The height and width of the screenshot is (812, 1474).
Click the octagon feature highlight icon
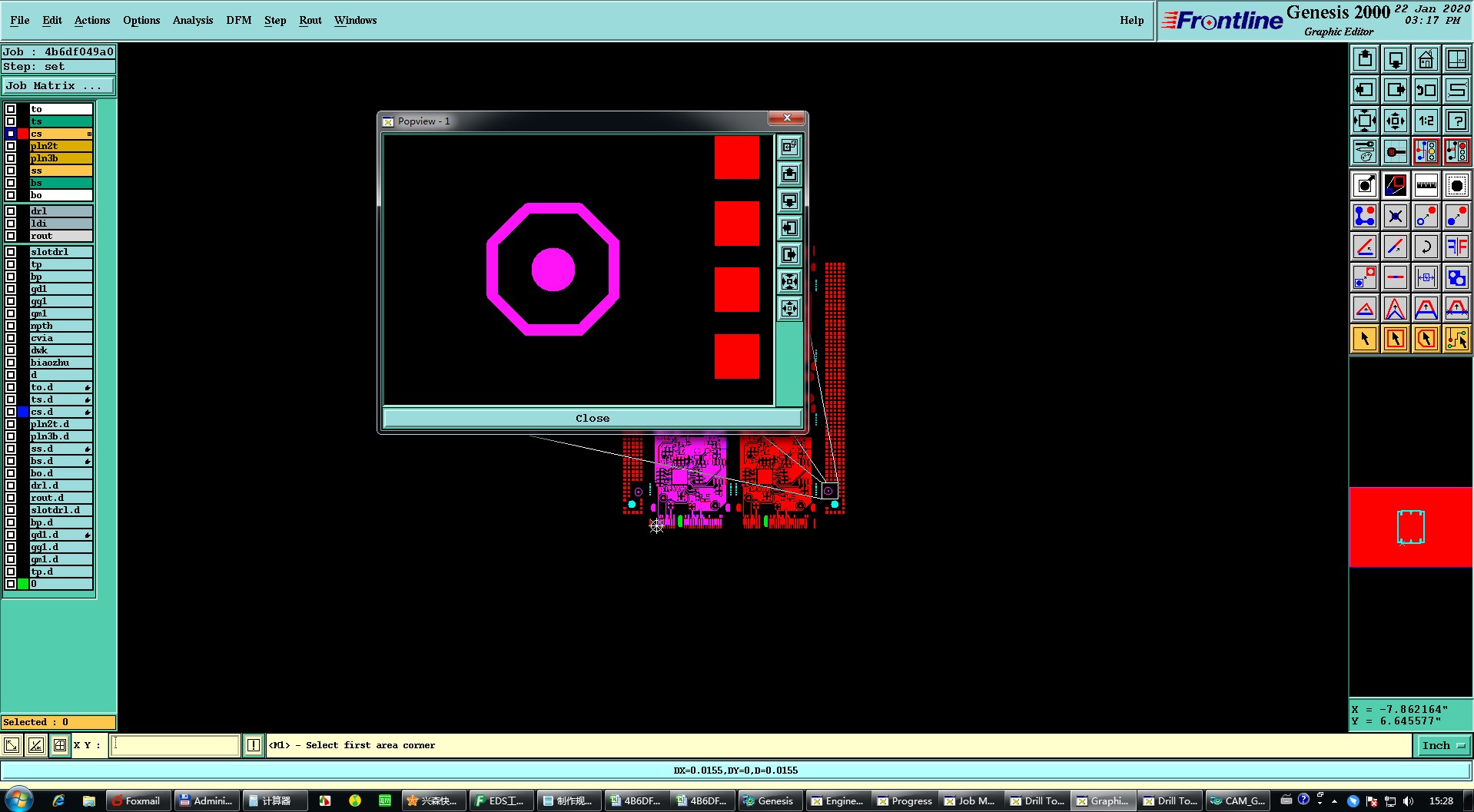pos(1456,185)
